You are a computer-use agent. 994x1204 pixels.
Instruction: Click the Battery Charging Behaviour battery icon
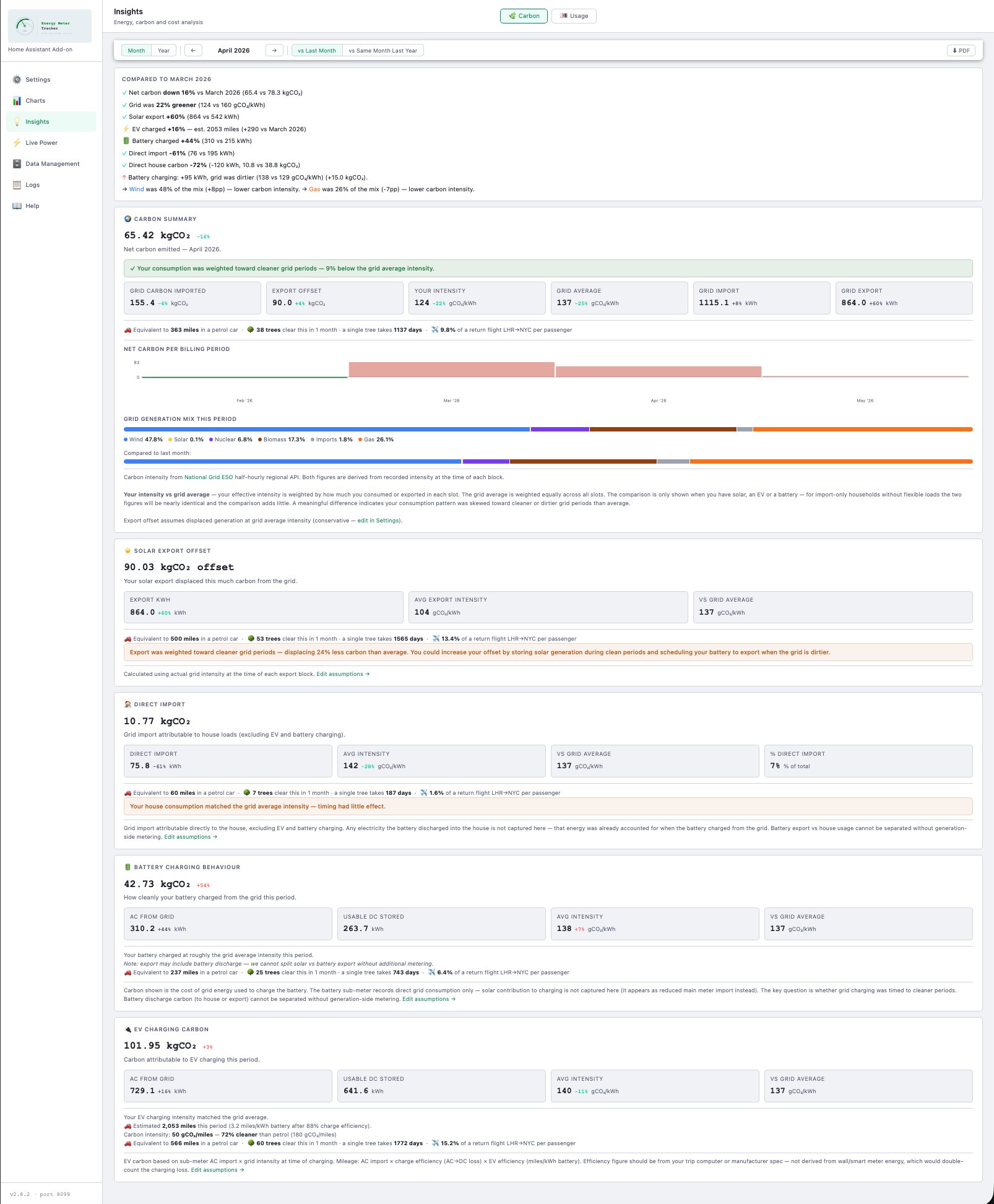127,867
